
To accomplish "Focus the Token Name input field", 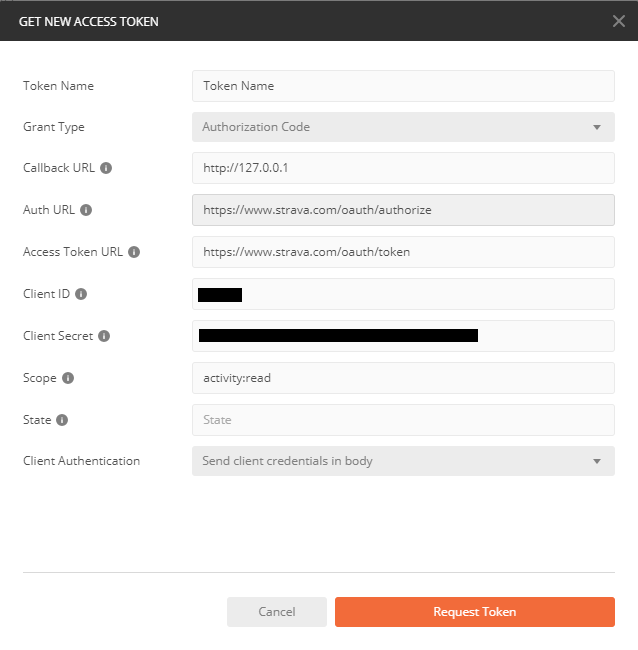I will click(403, 86).
